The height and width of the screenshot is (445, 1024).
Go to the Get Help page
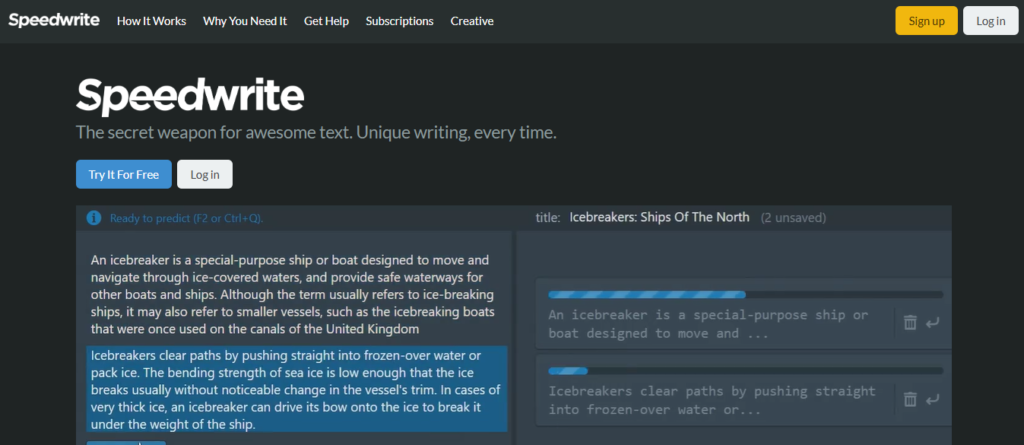click(x=327, y=21)
